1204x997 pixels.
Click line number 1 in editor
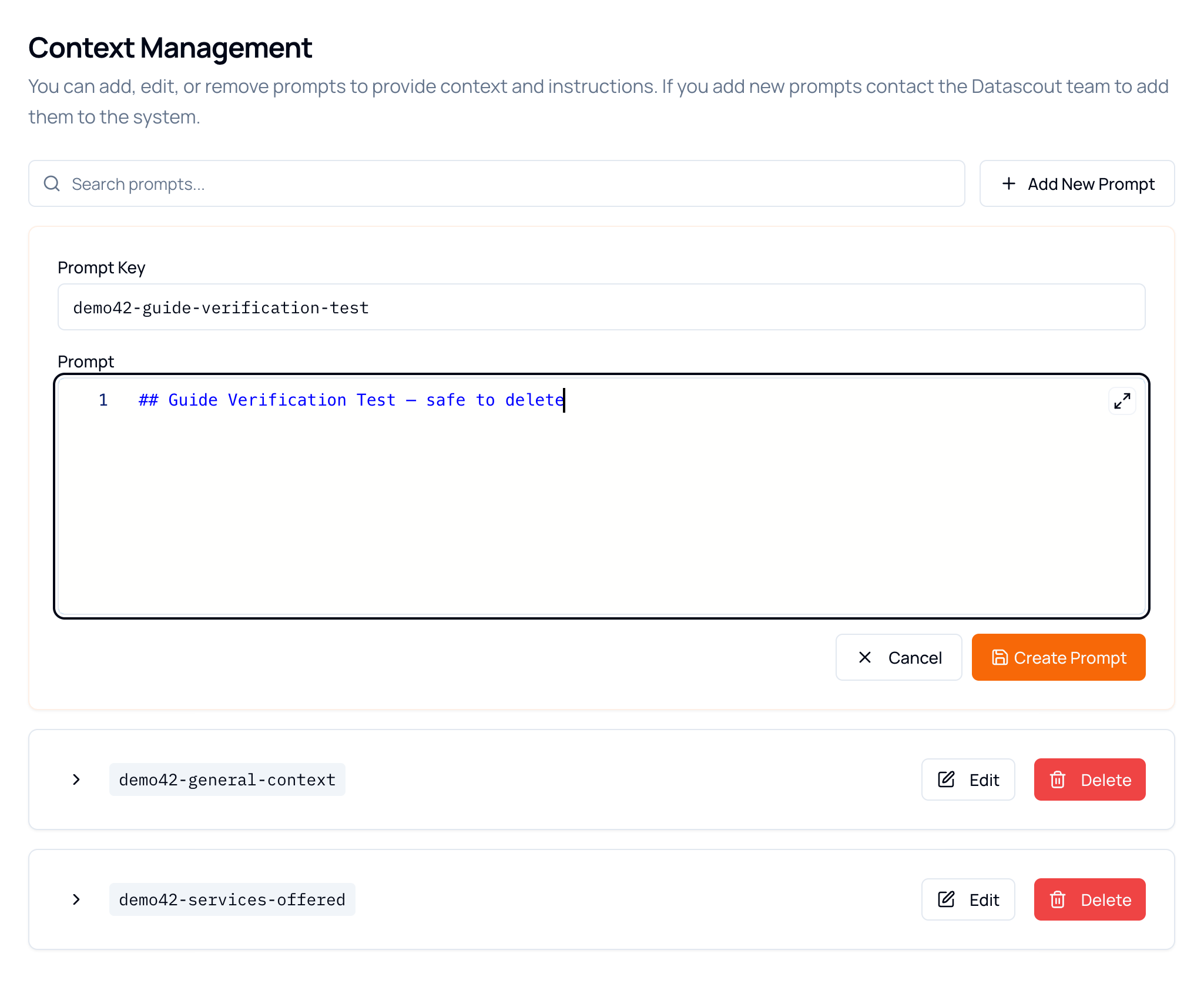(103, 400)
